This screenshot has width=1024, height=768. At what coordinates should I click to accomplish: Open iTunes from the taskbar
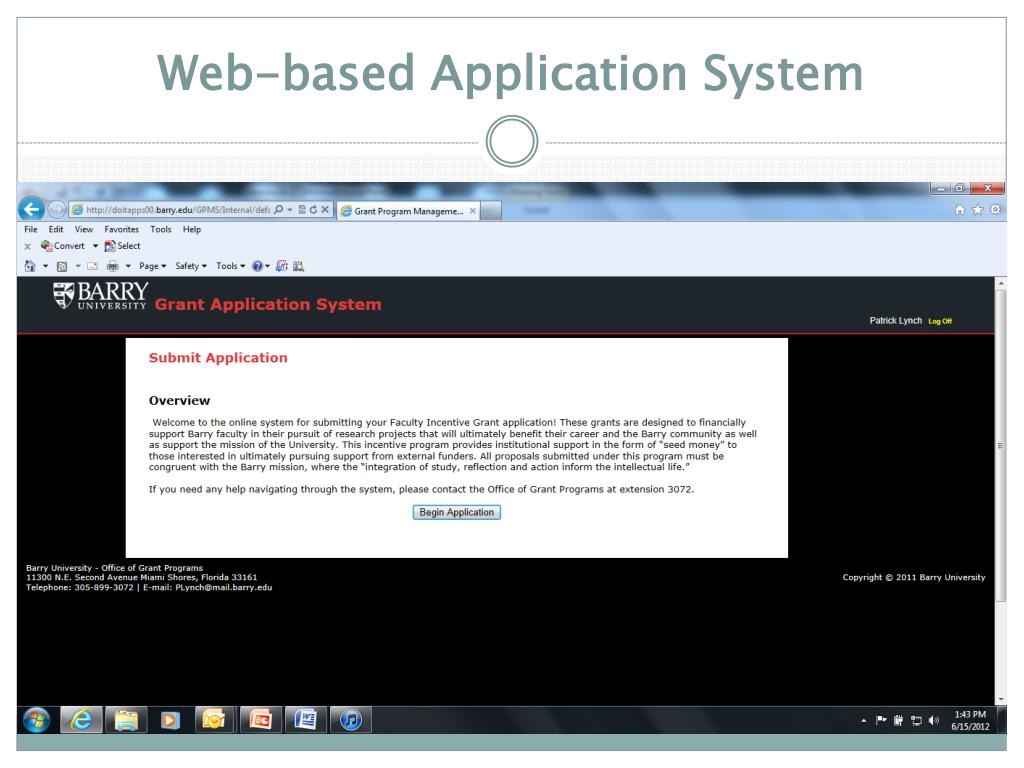click(351, 720)
